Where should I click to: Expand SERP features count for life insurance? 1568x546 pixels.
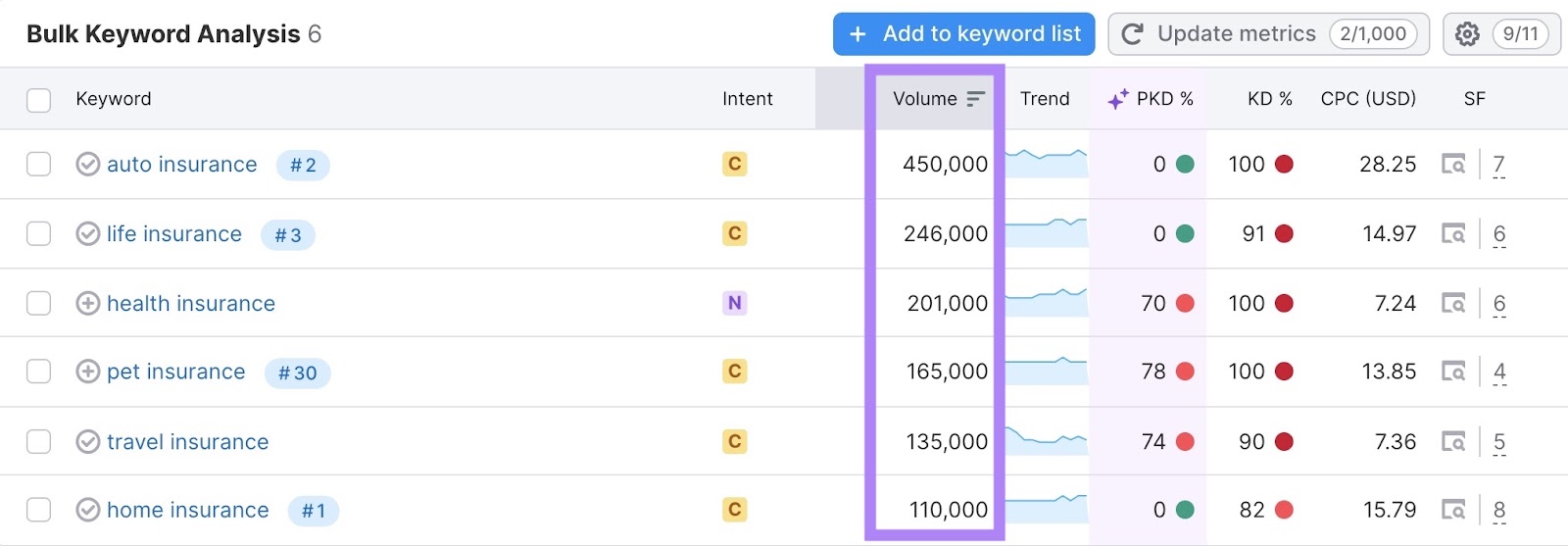1499,234
